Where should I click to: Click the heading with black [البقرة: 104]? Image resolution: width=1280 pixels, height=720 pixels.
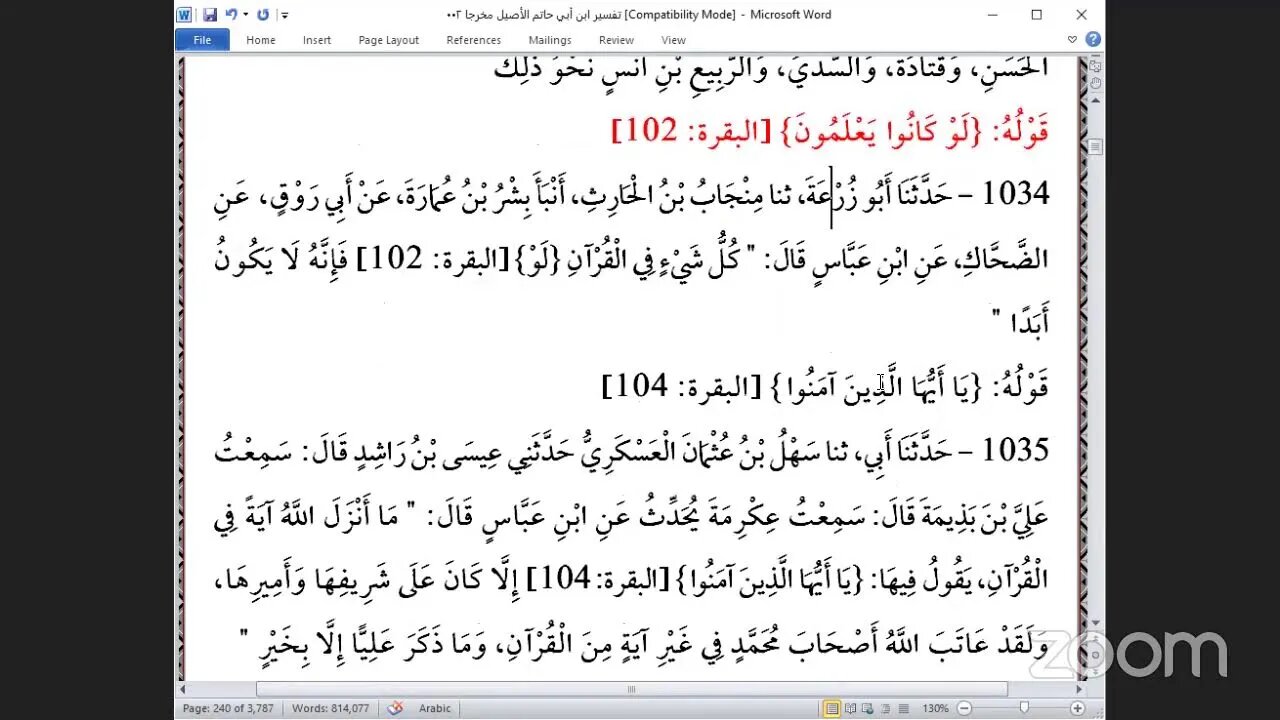click(x=826, y=387)
